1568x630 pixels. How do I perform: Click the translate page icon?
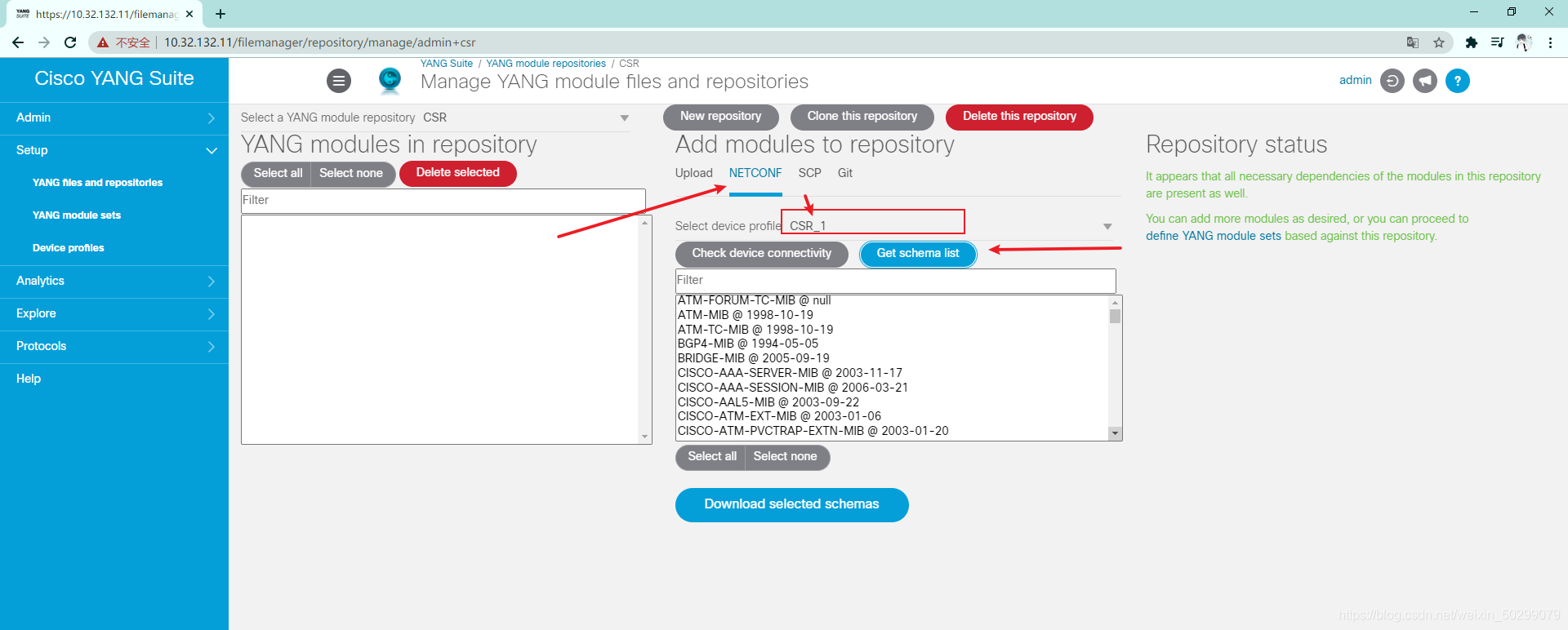point(1413,42)
